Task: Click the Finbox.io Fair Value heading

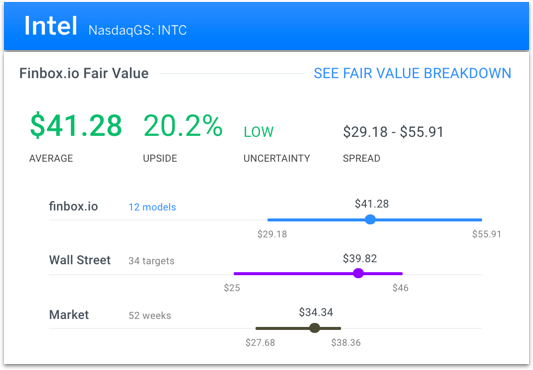Action: [84, 73]
